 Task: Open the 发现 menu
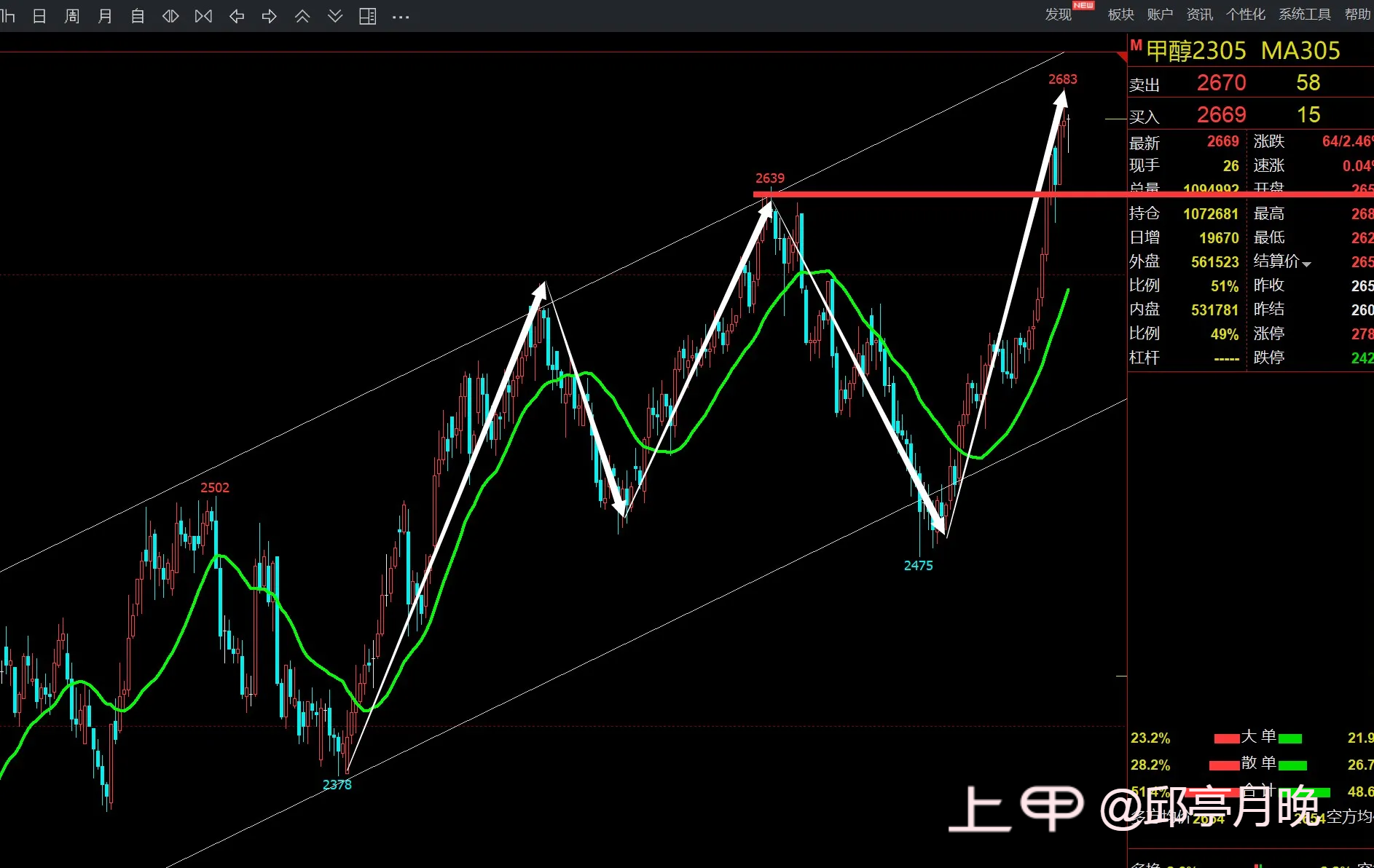click(x=1059, y=15)
